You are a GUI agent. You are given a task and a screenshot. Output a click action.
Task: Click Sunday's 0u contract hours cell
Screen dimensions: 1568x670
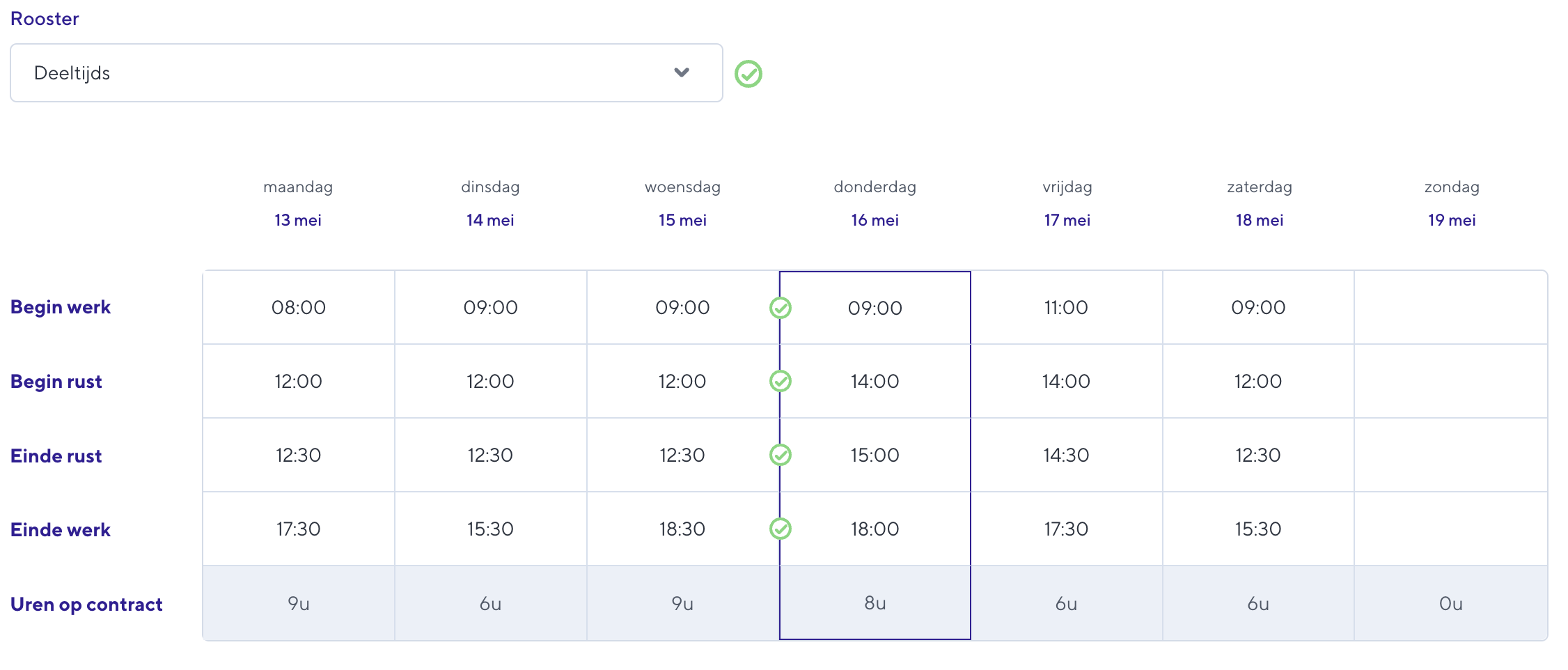(1451, 603)
